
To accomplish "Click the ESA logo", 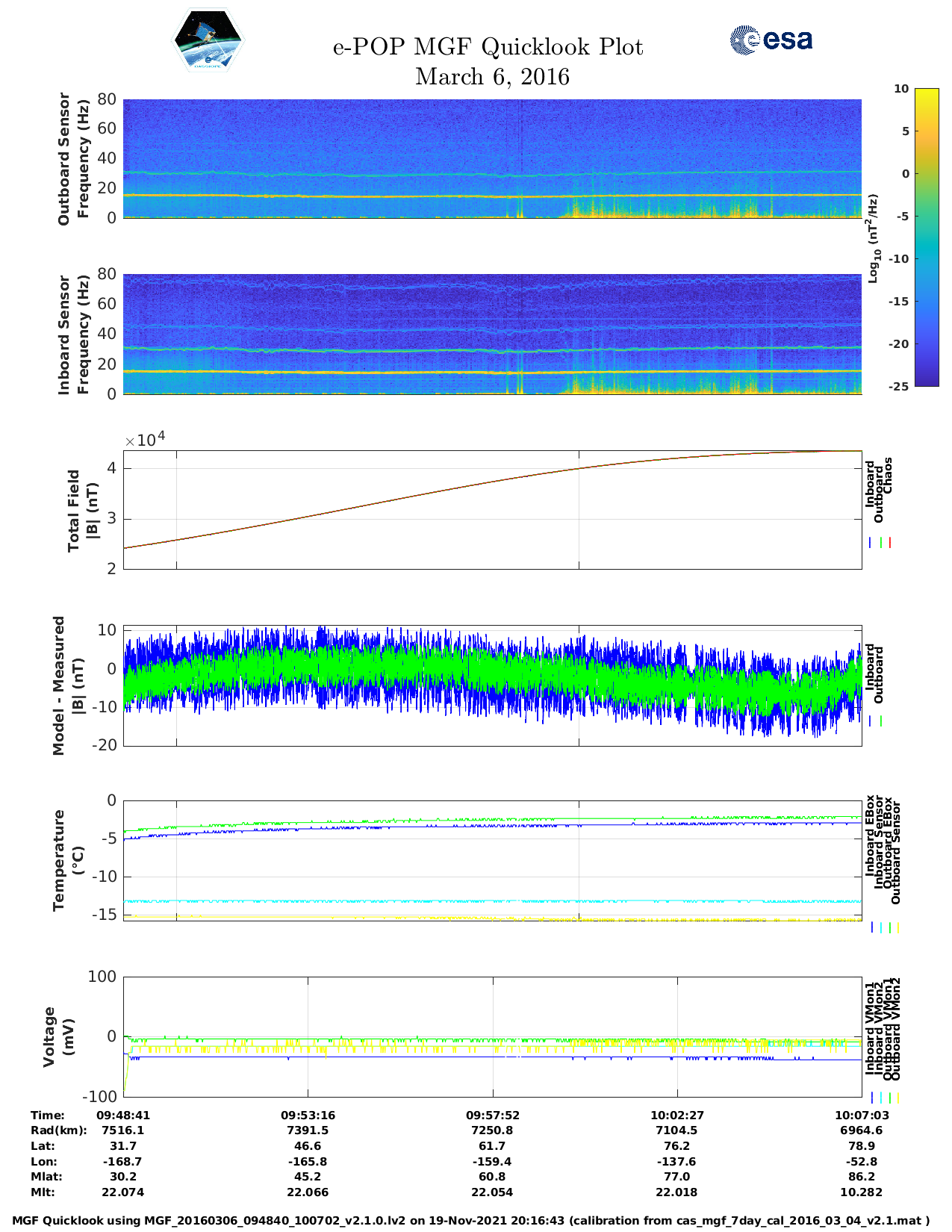I will [x=771, y=40].
